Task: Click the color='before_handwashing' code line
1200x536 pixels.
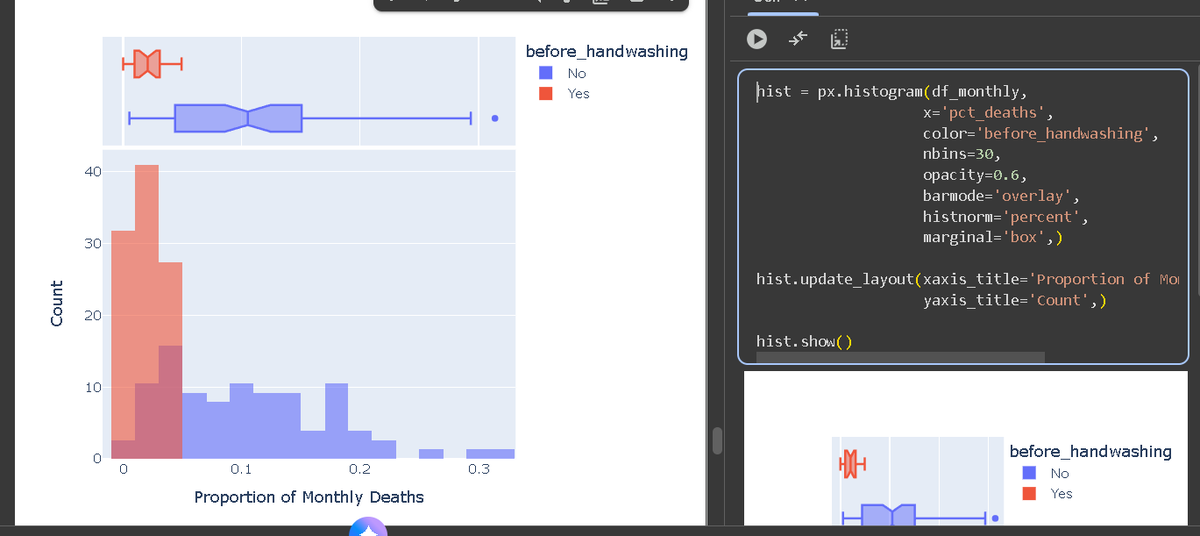Action: pos(1040,133)
